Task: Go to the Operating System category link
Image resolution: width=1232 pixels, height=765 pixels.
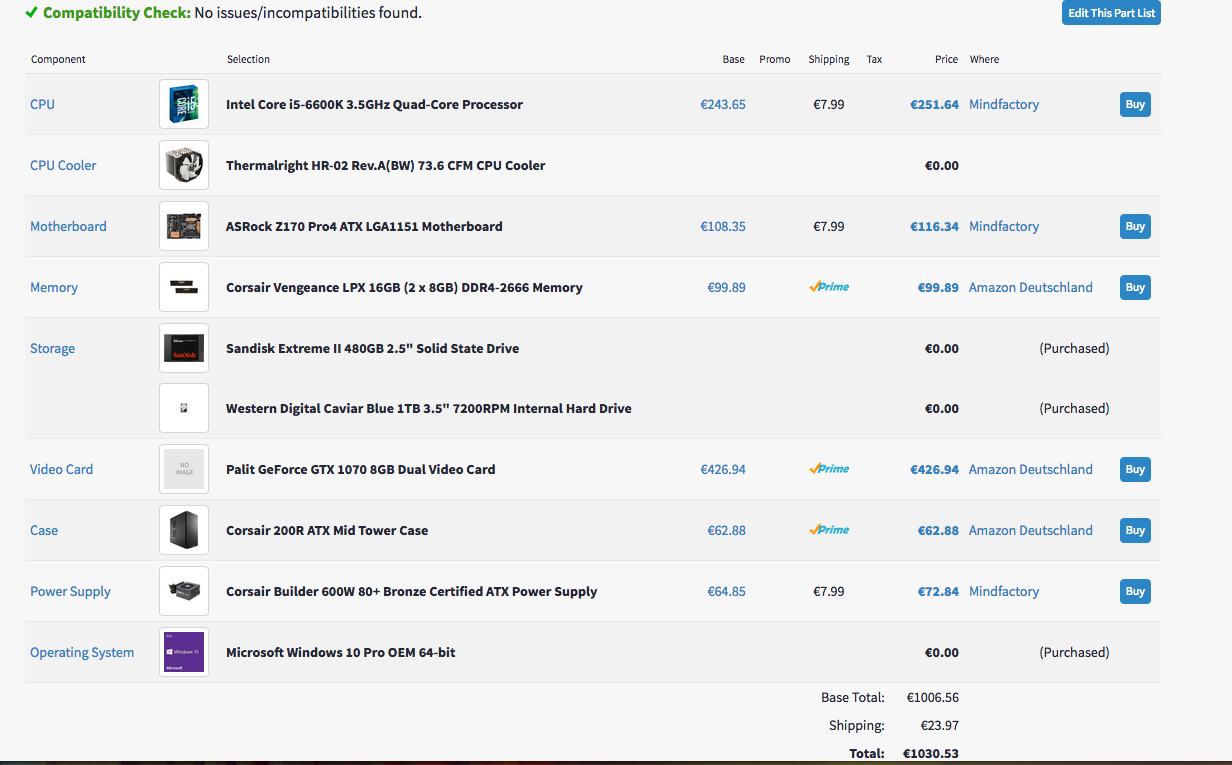Action: coord(82,652)
